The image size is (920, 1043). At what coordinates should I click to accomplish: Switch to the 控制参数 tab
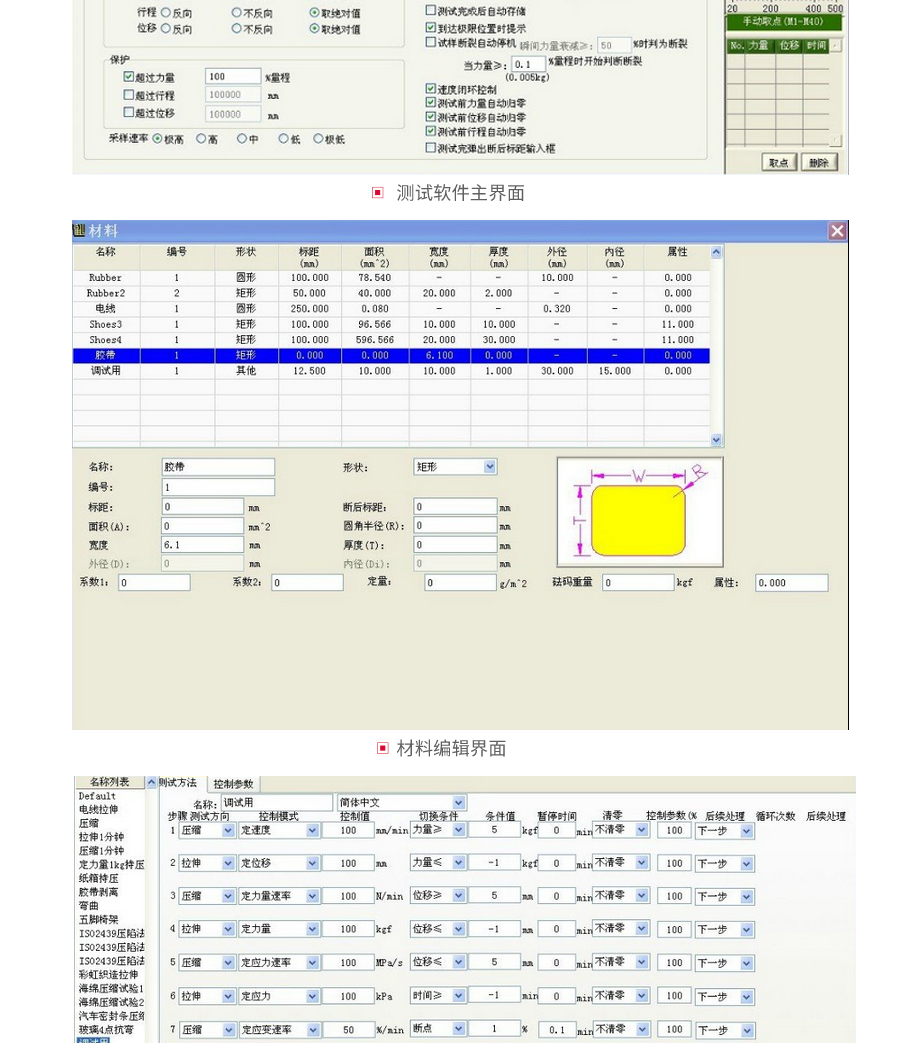tap(234, 784)
